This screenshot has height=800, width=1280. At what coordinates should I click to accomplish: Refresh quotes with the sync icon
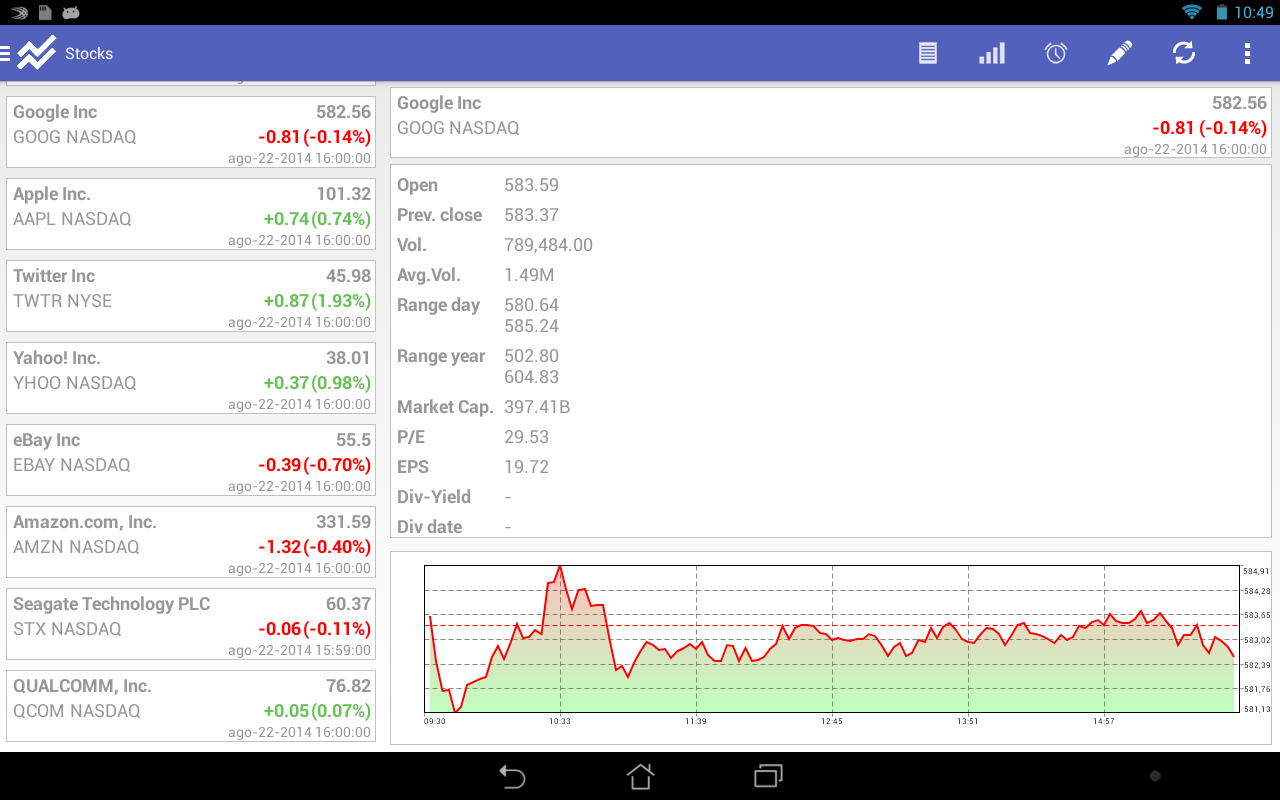1184,53
